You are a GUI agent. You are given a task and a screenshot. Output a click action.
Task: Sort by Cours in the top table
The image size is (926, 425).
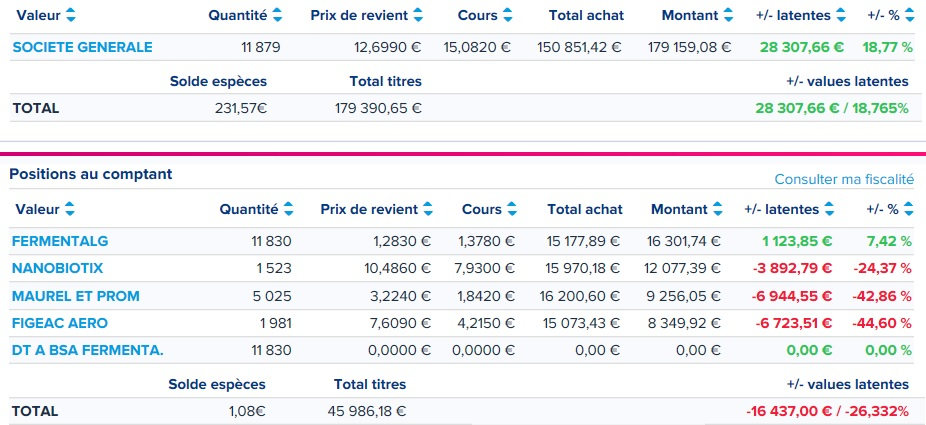(507, 16)
